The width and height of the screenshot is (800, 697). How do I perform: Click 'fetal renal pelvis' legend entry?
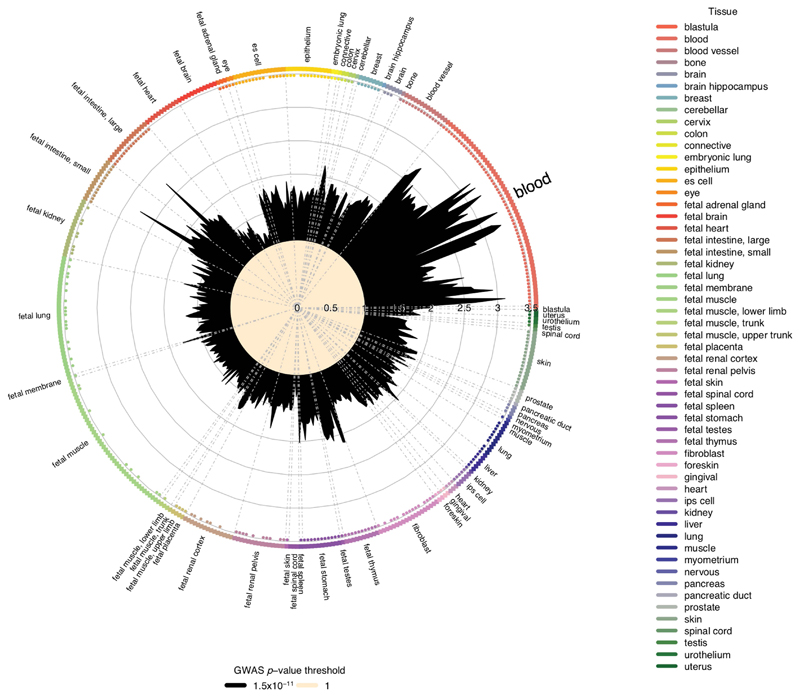point(719,371)
